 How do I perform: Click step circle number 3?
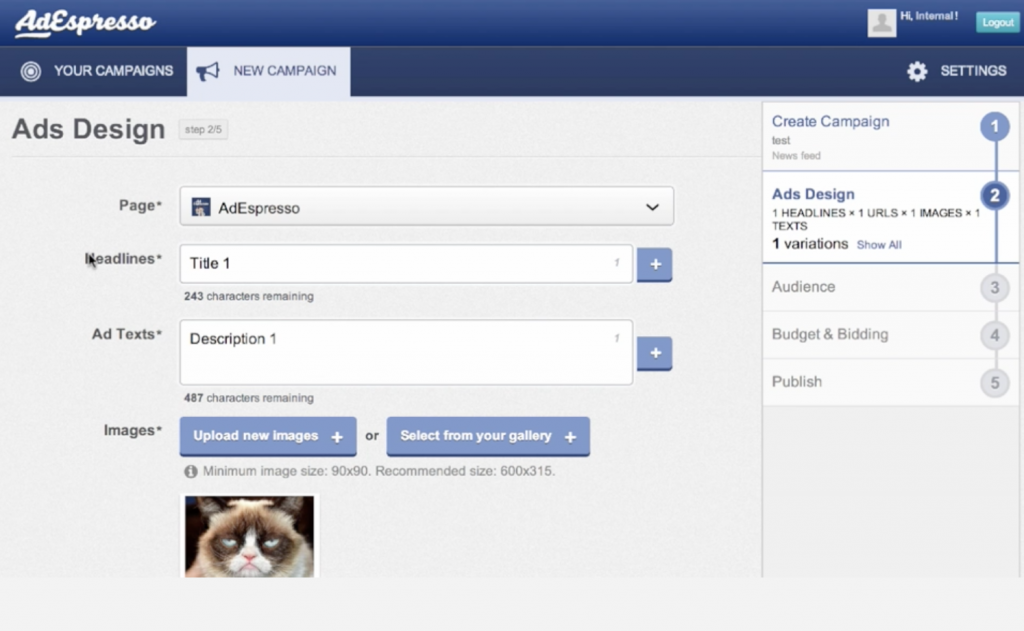994,287
